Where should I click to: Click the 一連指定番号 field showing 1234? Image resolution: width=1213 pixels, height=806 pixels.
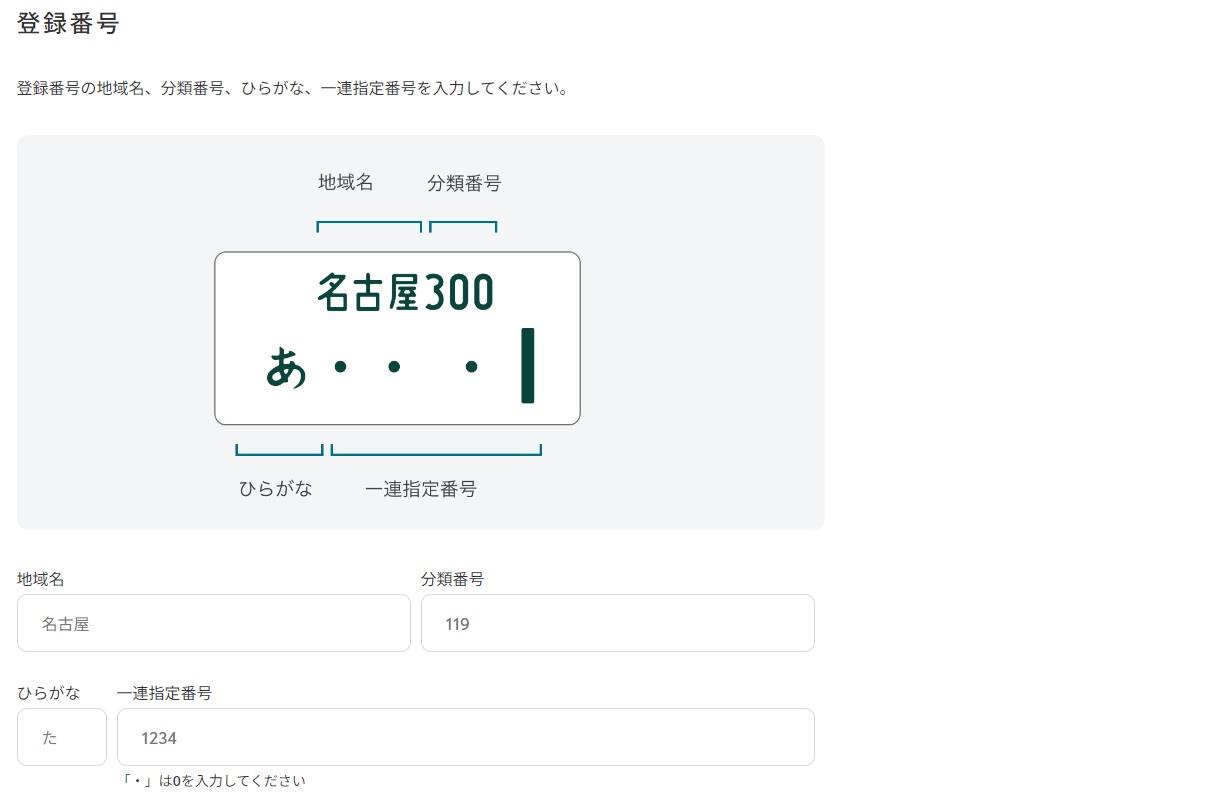point(466,737)
